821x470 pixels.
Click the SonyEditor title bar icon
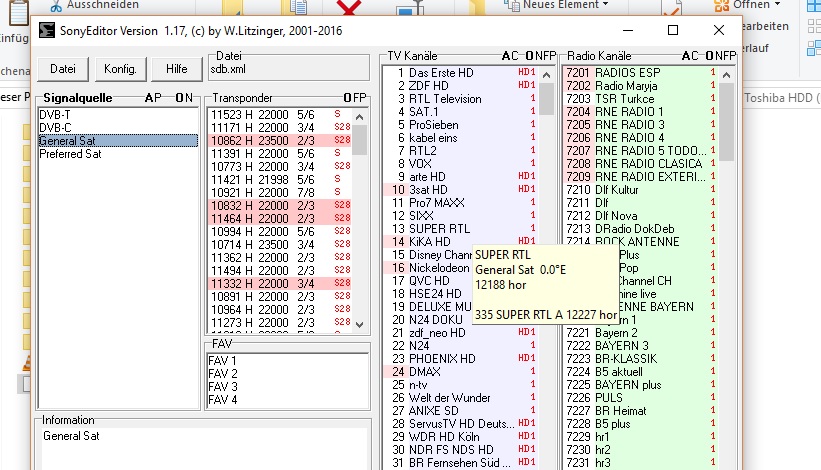pyautogui.click(x=46, y=30)
